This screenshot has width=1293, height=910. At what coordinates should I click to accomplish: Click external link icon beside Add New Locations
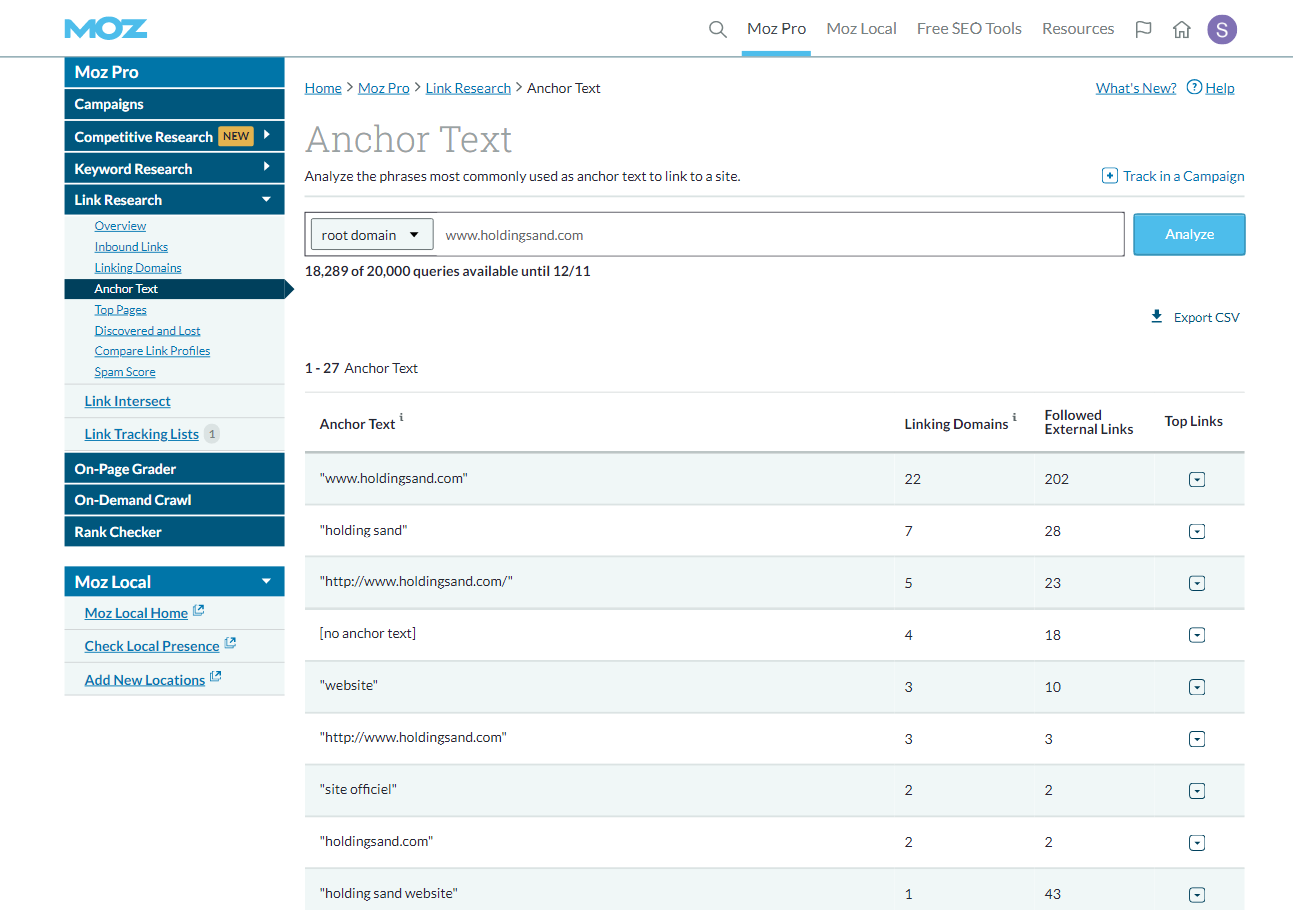coord(215,677)
